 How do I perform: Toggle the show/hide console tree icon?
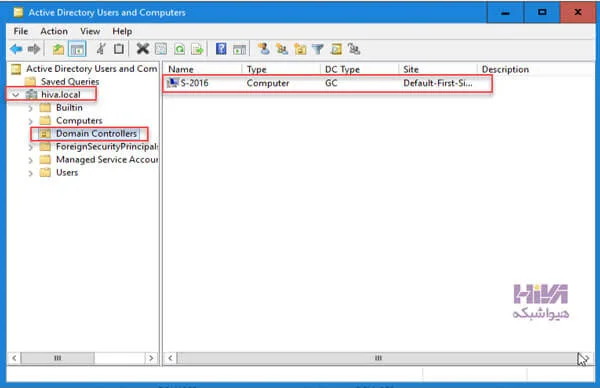coord(77,49)
